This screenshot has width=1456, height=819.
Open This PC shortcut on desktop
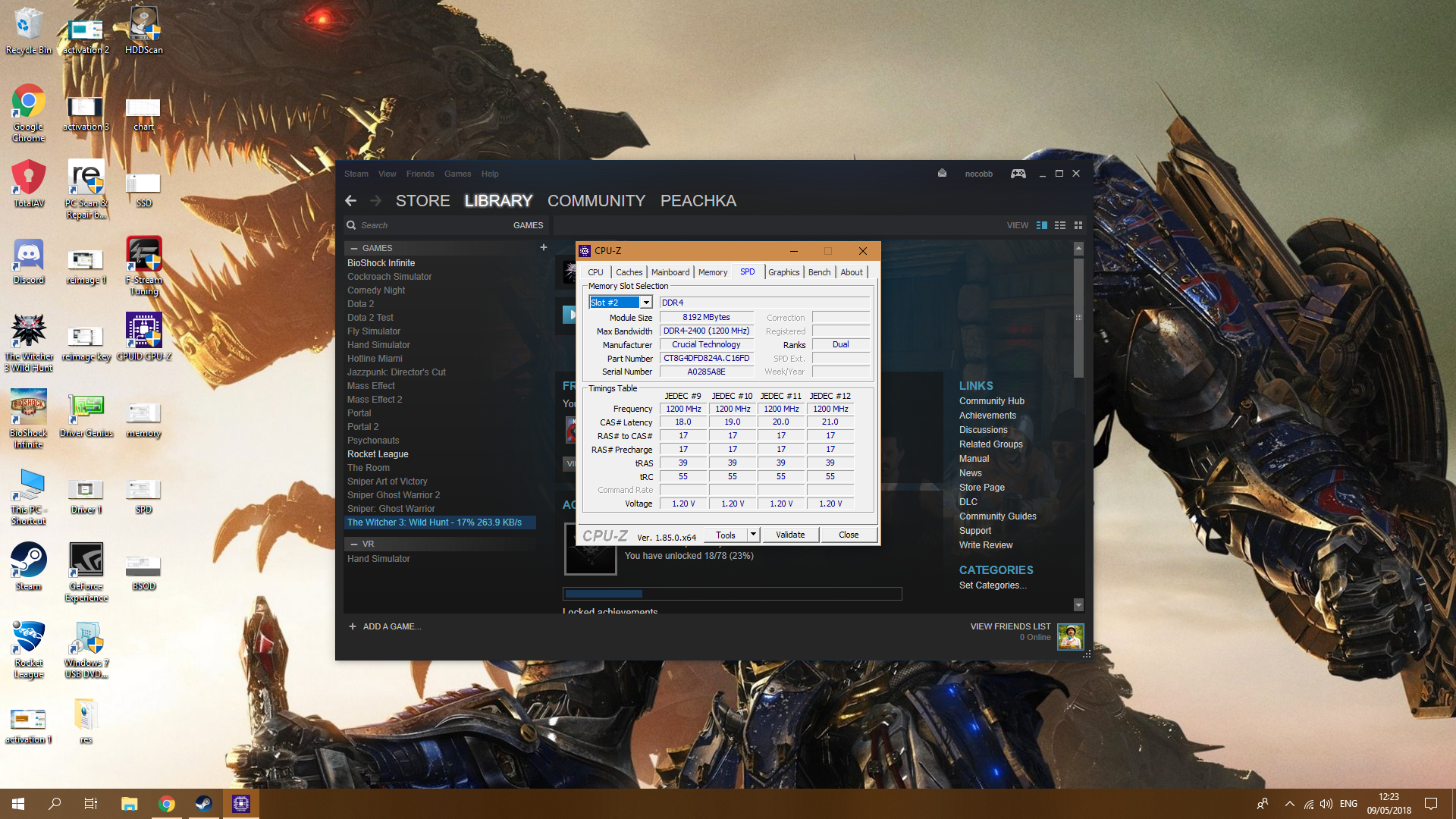[29, 496]
